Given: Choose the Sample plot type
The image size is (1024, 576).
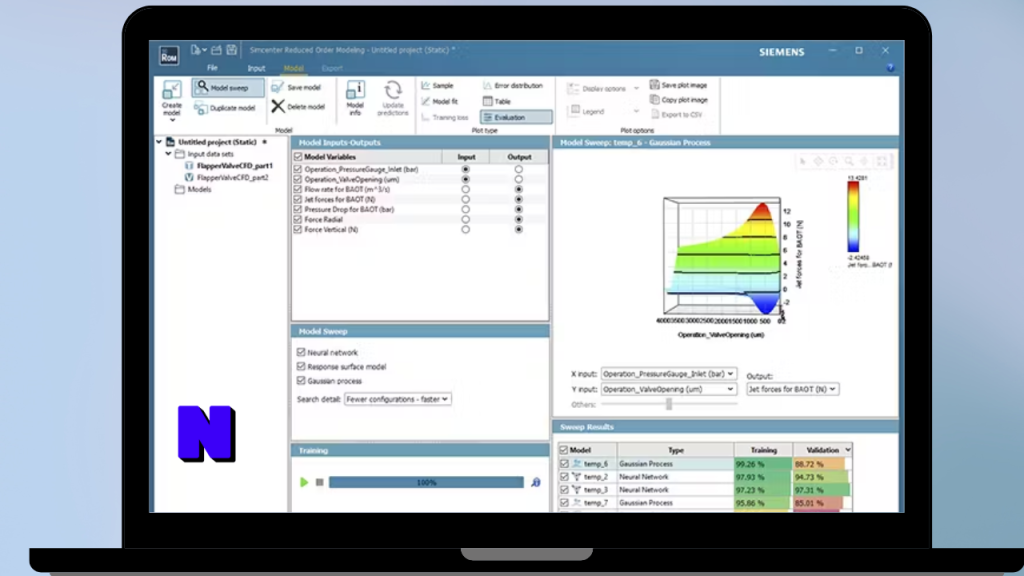Looking at the screenshot, I should pyautogui.click(x=438, y=86).
